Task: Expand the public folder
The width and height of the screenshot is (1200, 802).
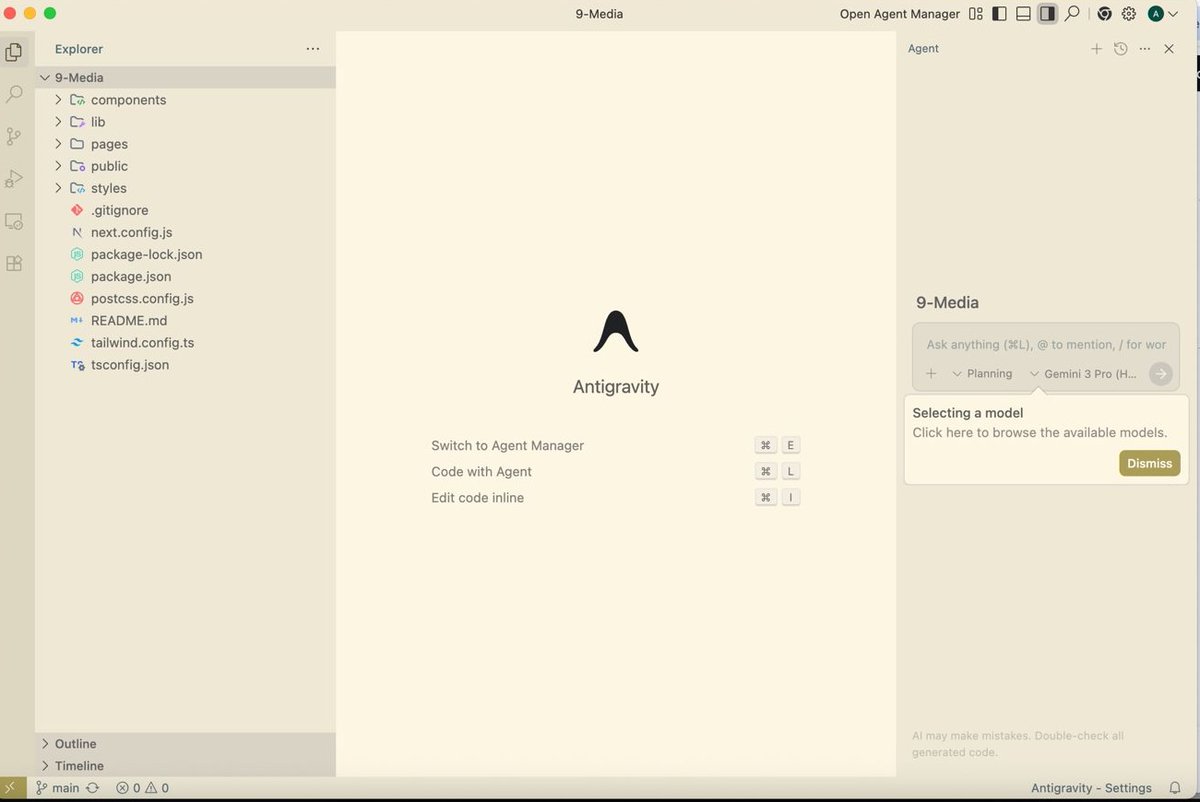Action: (185, 166)
